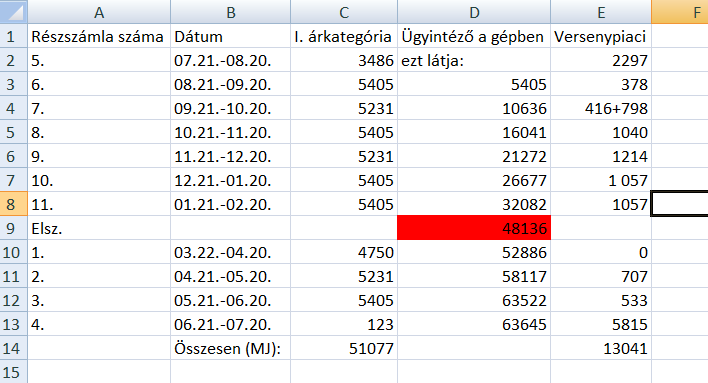Select row 1 header
The image size is (708, 383).
pos(14,36)
